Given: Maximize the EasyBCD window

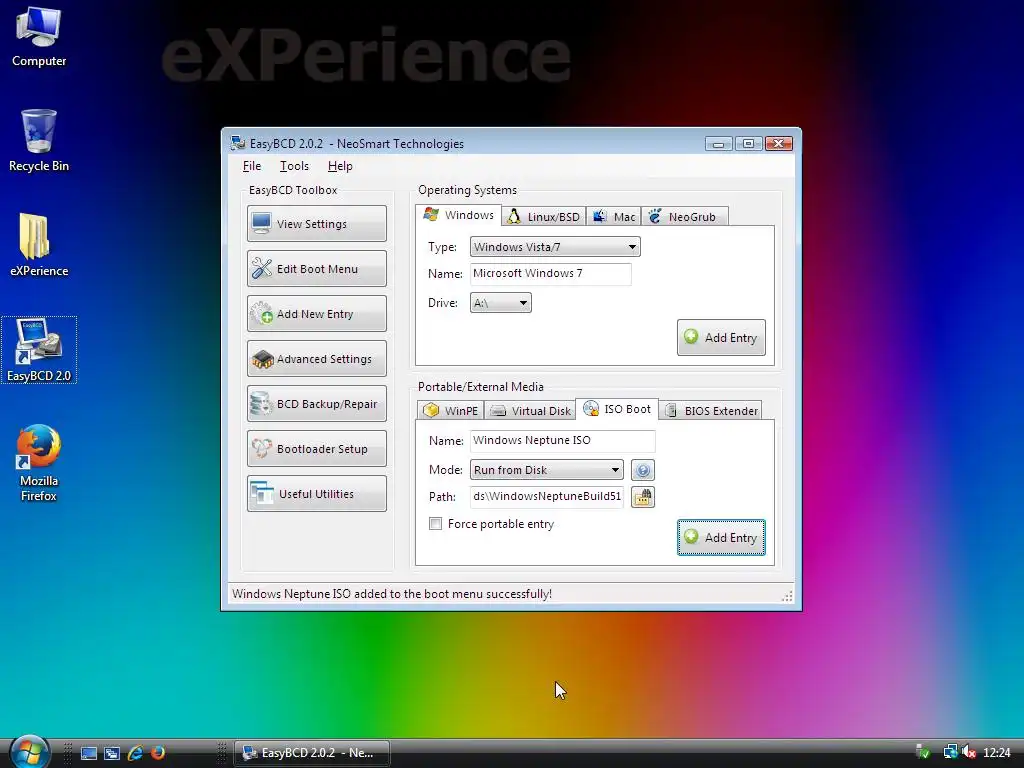Looking at the screenshot, I should (748, 143).
